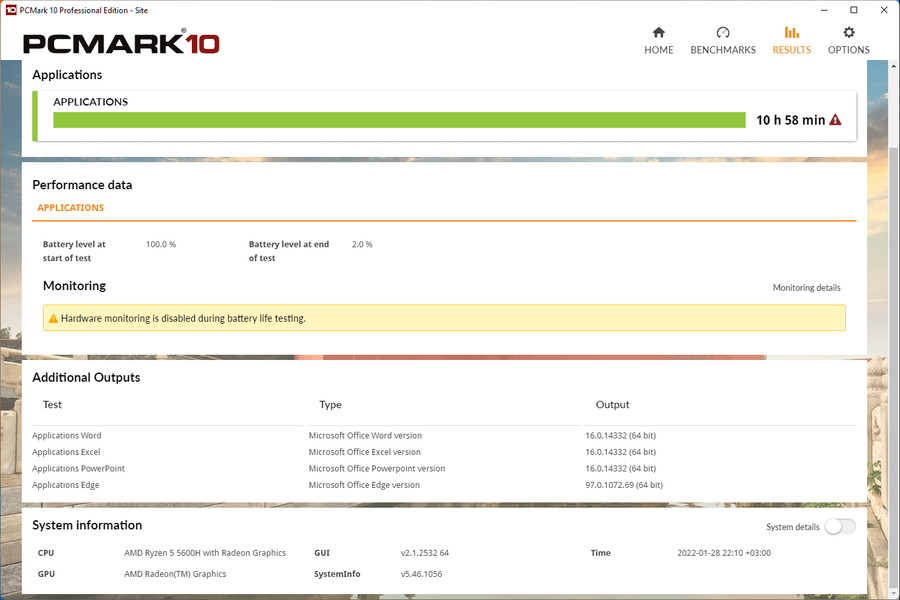Click the 97.0.1072.69 (64 bit) output value
The image size is (900, 600).
(624, 485)
